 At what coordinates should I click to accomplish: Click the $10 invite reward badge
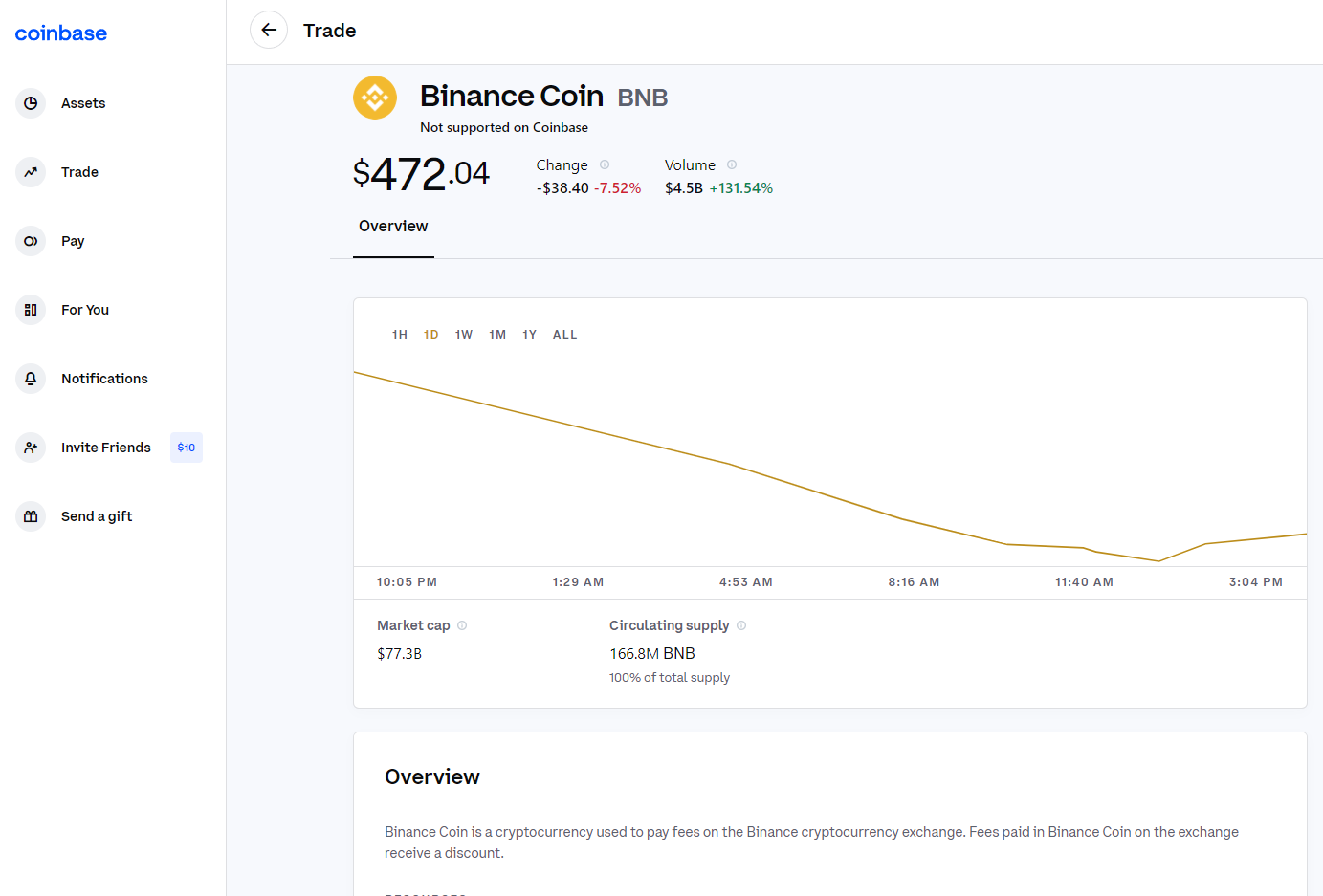tap(187, 448)
